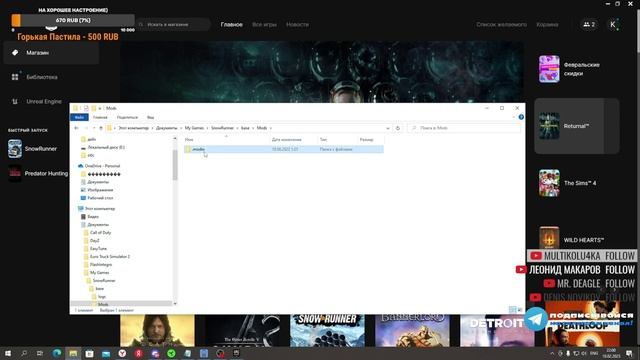Screen dimensions: 640x360
Task: Select the Returnal card in store sidebar
Action: [x=576, y=126]
